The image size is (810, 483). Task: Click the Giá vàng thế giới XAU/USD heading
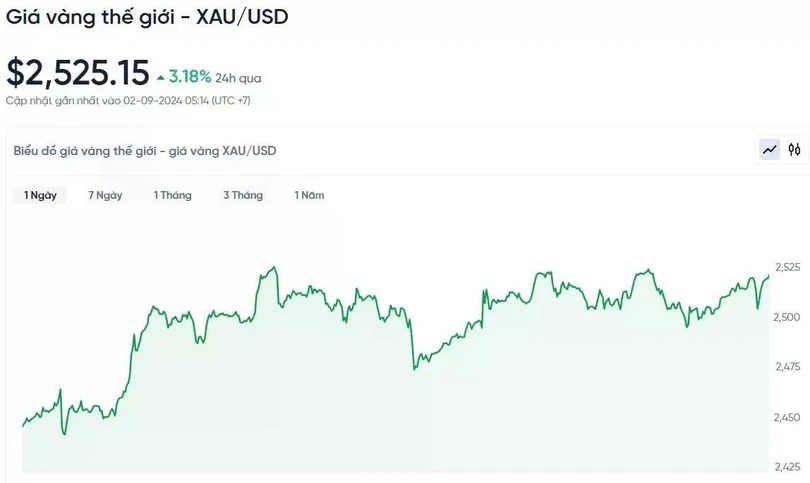click(148, 17)
